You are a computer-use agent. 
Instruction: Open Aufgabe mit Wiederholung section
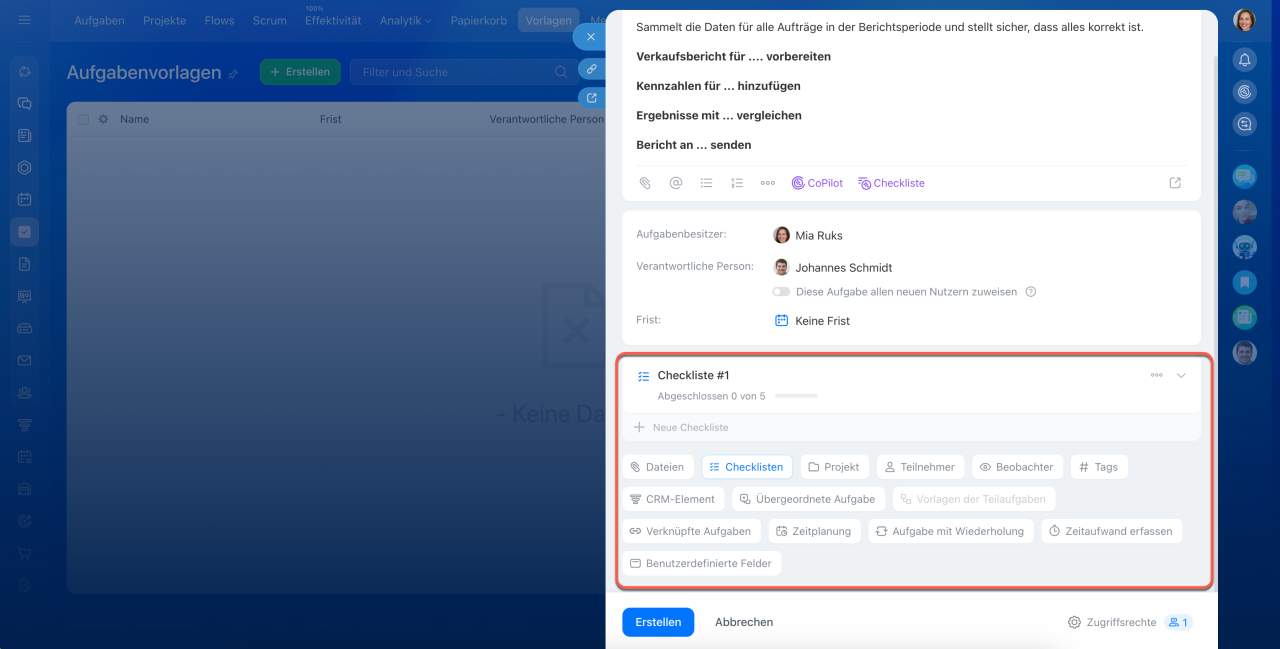(x=951, y=531)
